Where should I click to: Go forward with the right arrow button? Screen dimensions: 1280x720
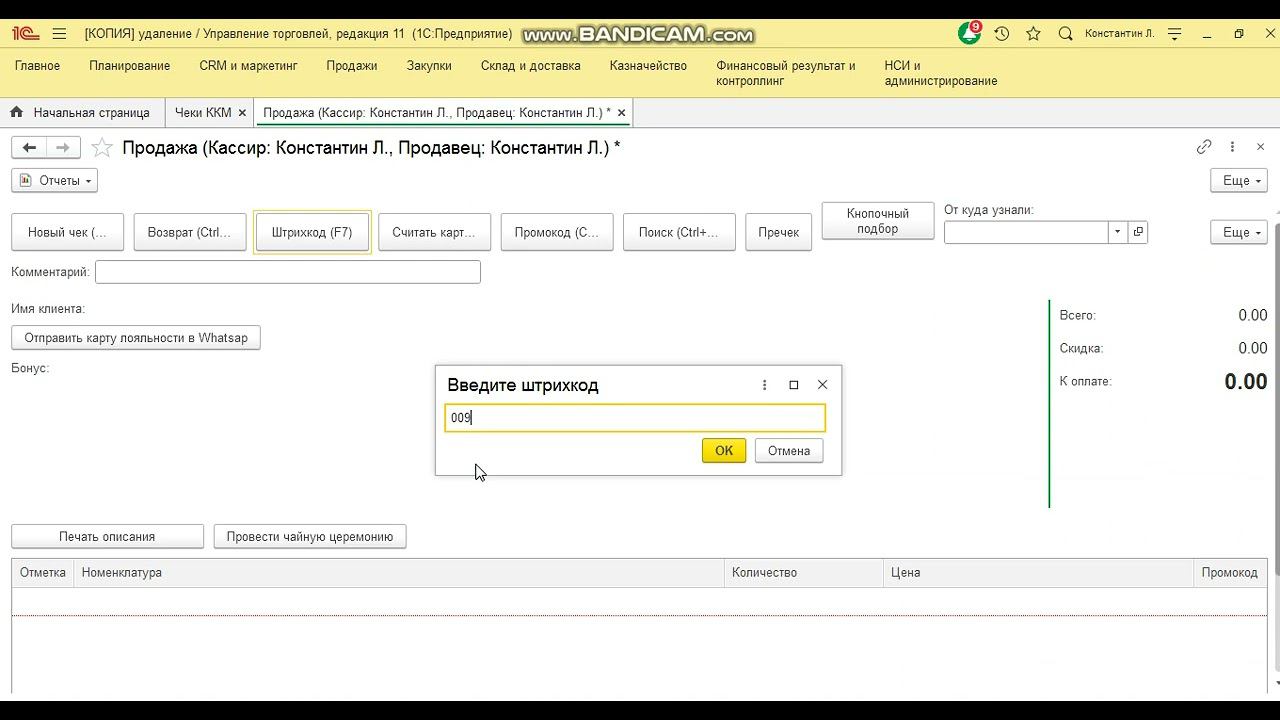[x=63, y=148]
